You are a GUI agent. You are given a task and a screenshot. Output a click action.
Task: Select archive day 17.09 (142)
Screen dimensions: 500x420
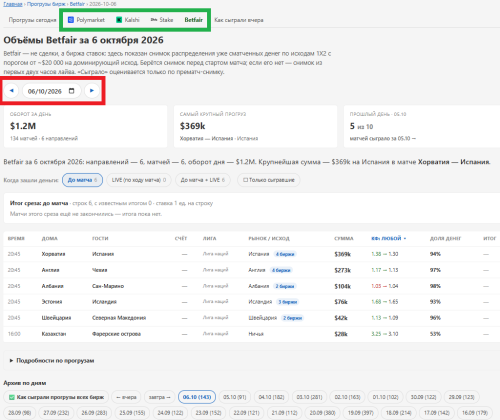(437, 413)
